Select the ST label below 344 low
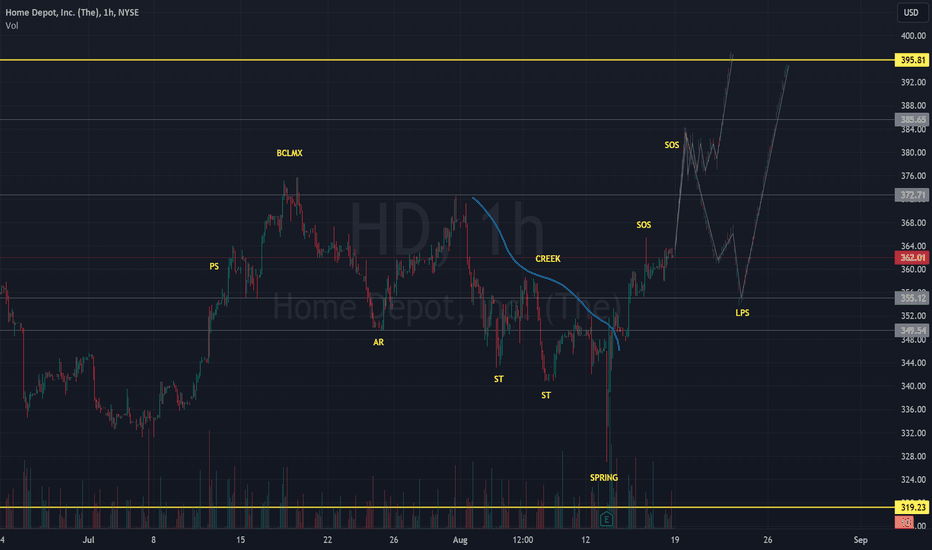Image resolution: width=932 pixels, height=550 pixels. pos(499,379)
